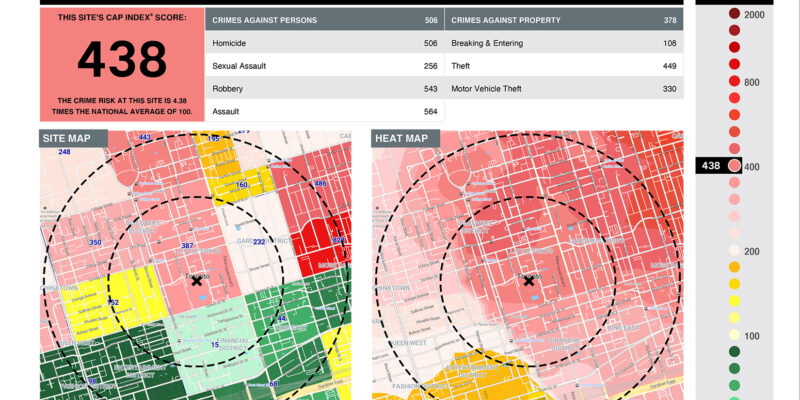The width and height of the screenshot is (800, 400).
Task: Click the red legend dot next to 800
Action: (x=735, y=81)
